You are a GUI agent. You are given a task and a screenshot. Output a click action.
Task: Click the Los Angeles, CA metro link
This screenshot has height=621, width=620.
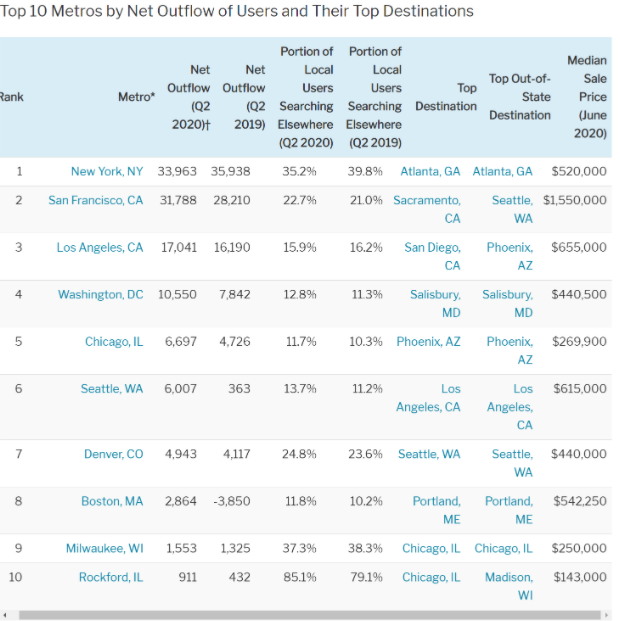(99, 247)
